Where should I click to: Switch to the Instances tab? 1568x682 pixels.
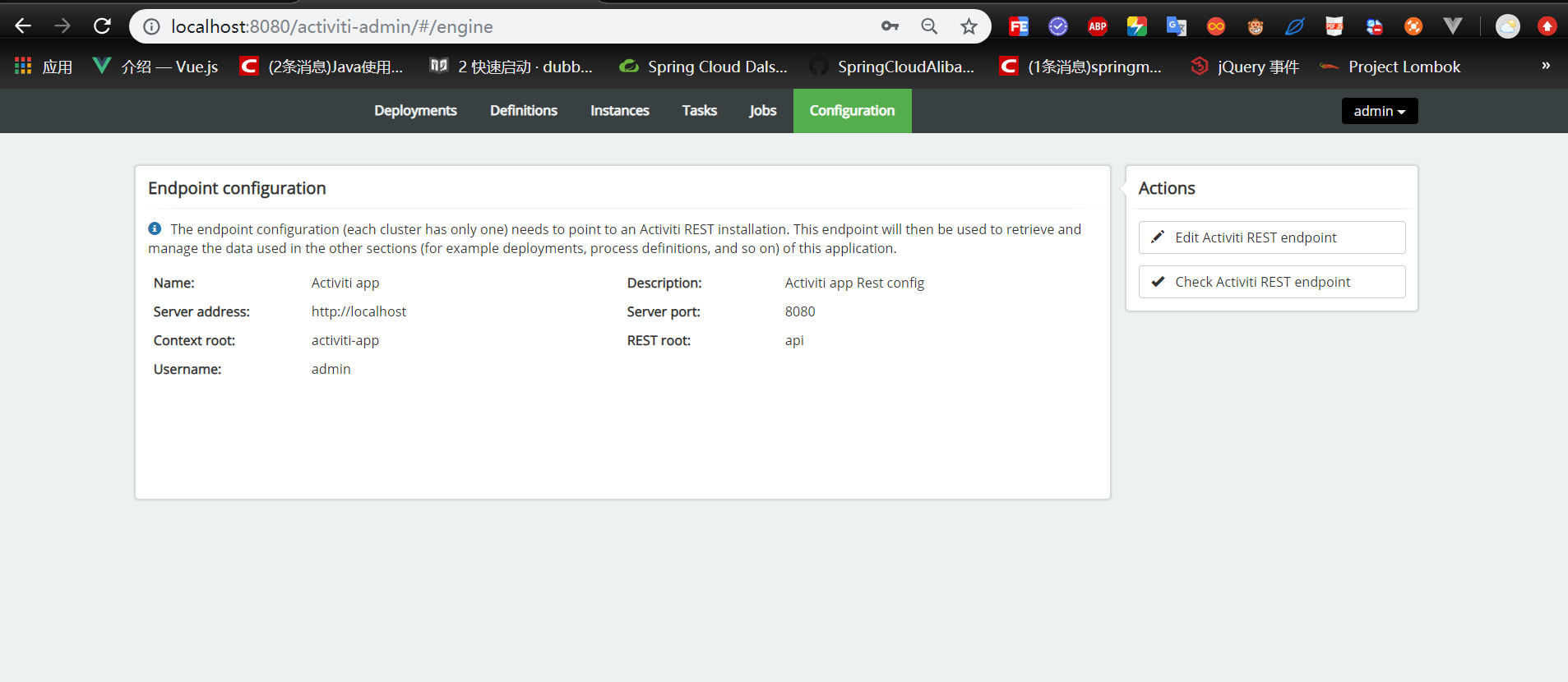click(620, 111)
